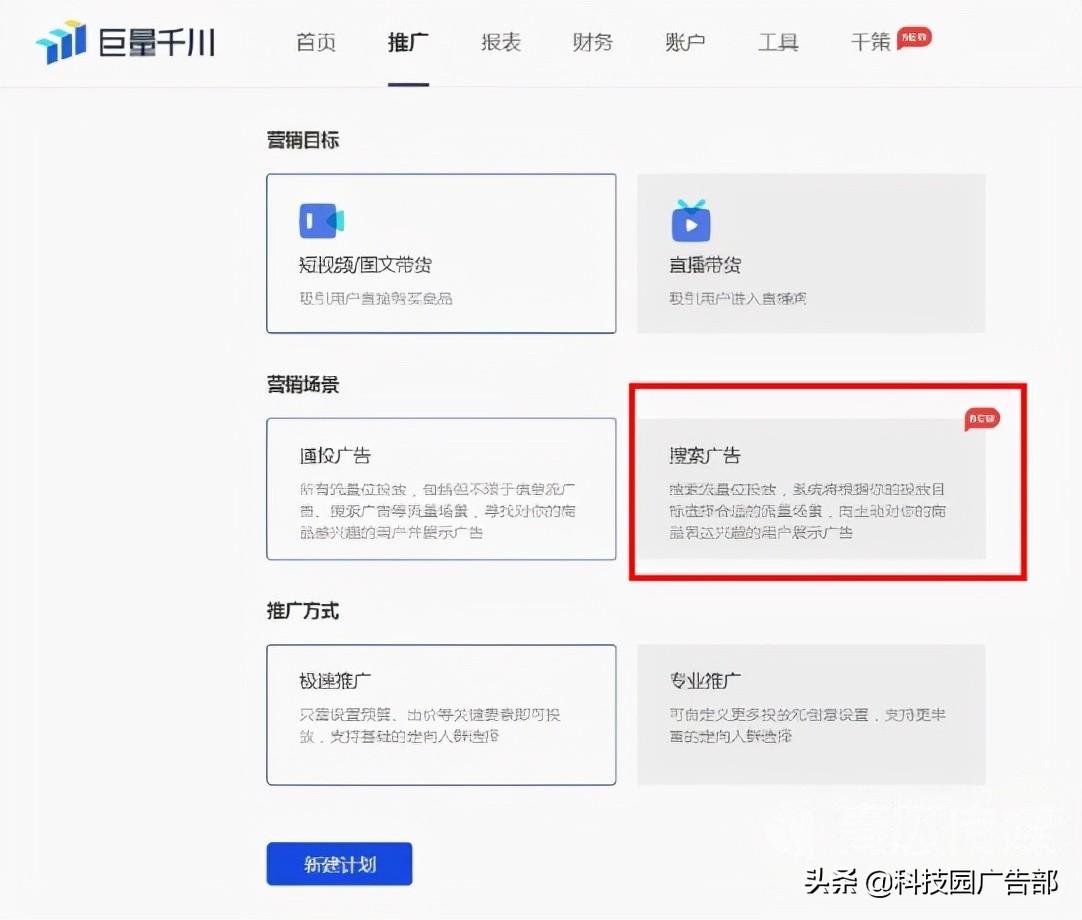The height and width of the screenshot is (920, 1082).
Task: Open the 工具 navigation menu
Action: (778, 43)
